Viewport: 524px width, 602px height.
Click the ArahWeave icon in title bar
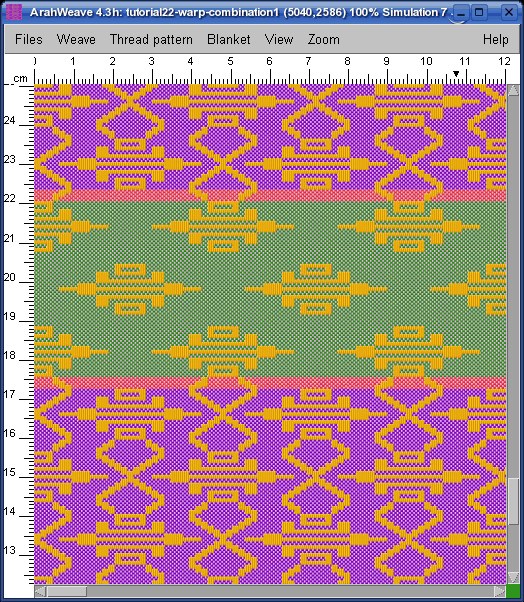tap(14, 12)
